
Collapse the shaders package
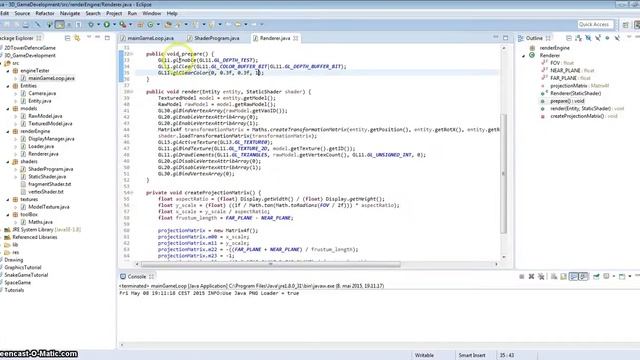[8, 162]
